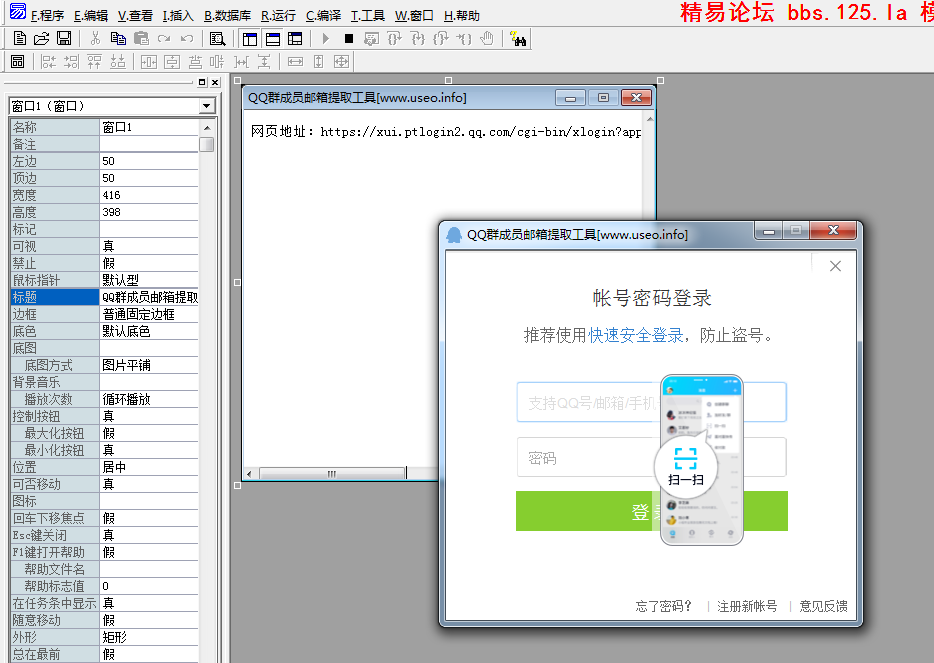
Task: Open the V.查看 menu
Action: (135, 16)
